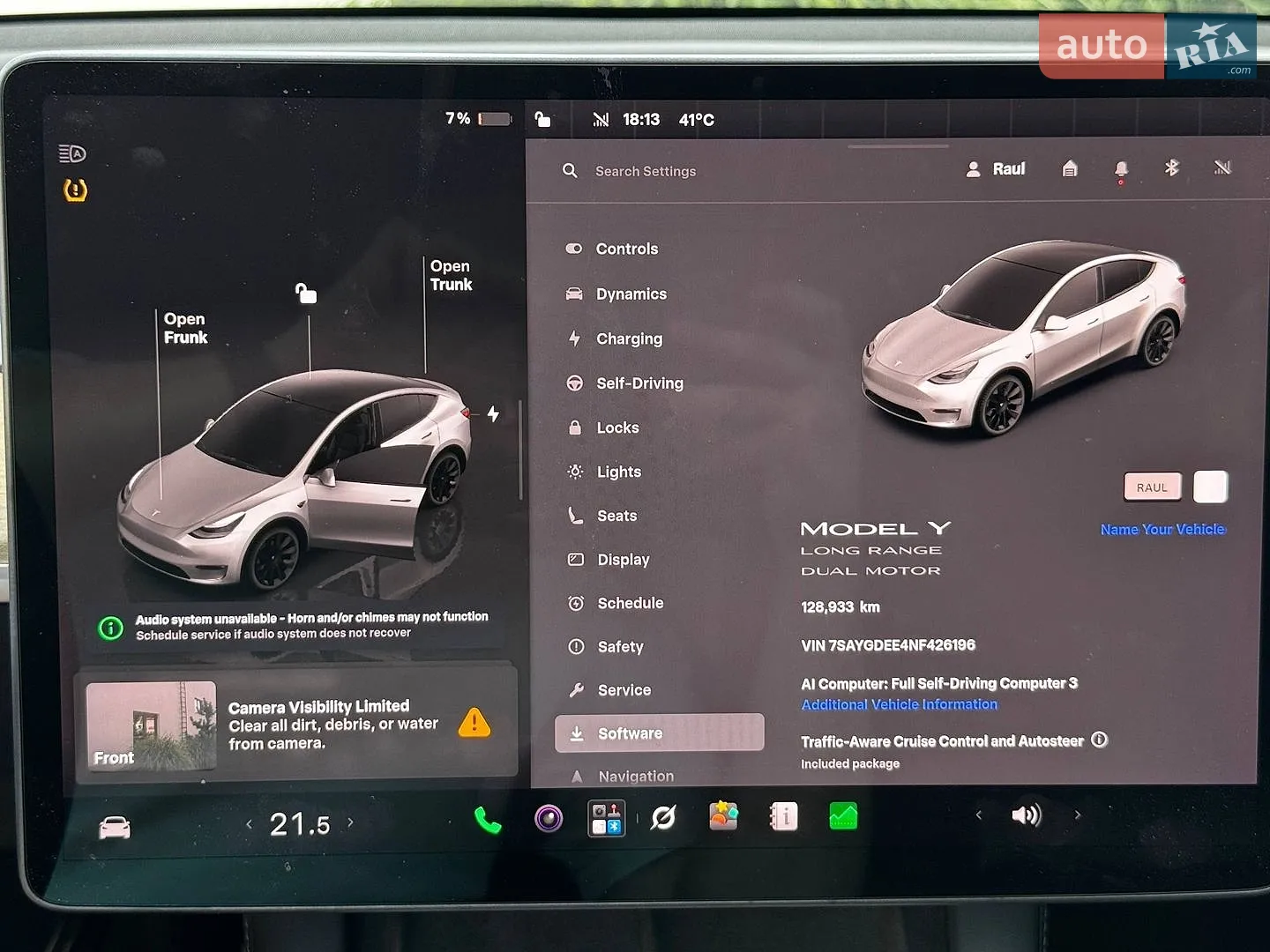1270x952 pixels.
Task: Tap the white paint color swatch
Action: pos(1210,487)
